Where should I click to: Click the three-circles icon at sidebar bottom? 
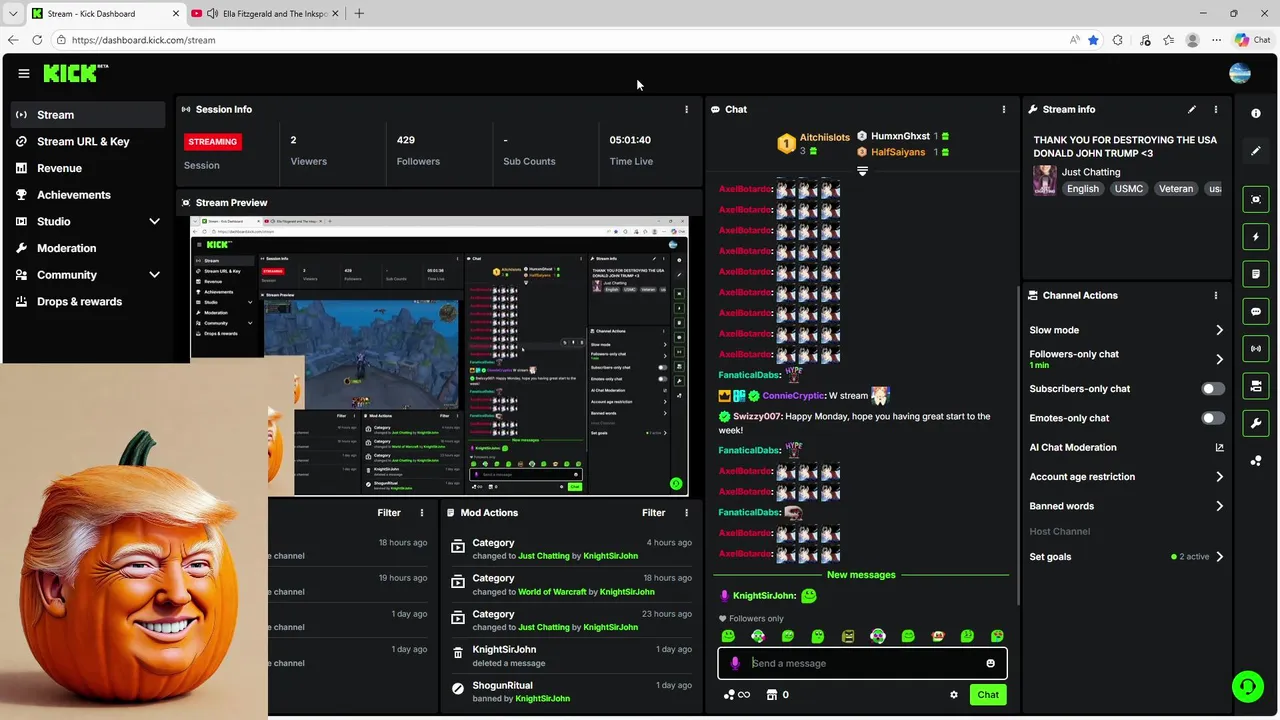[1256, 461]
